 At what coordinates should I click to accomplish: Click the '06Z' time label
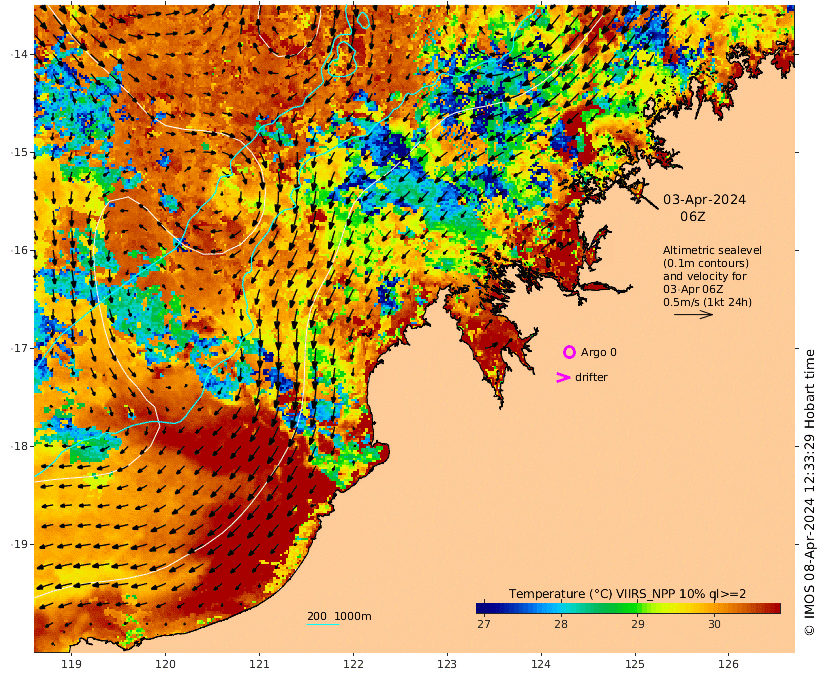(x=692, y=217)
